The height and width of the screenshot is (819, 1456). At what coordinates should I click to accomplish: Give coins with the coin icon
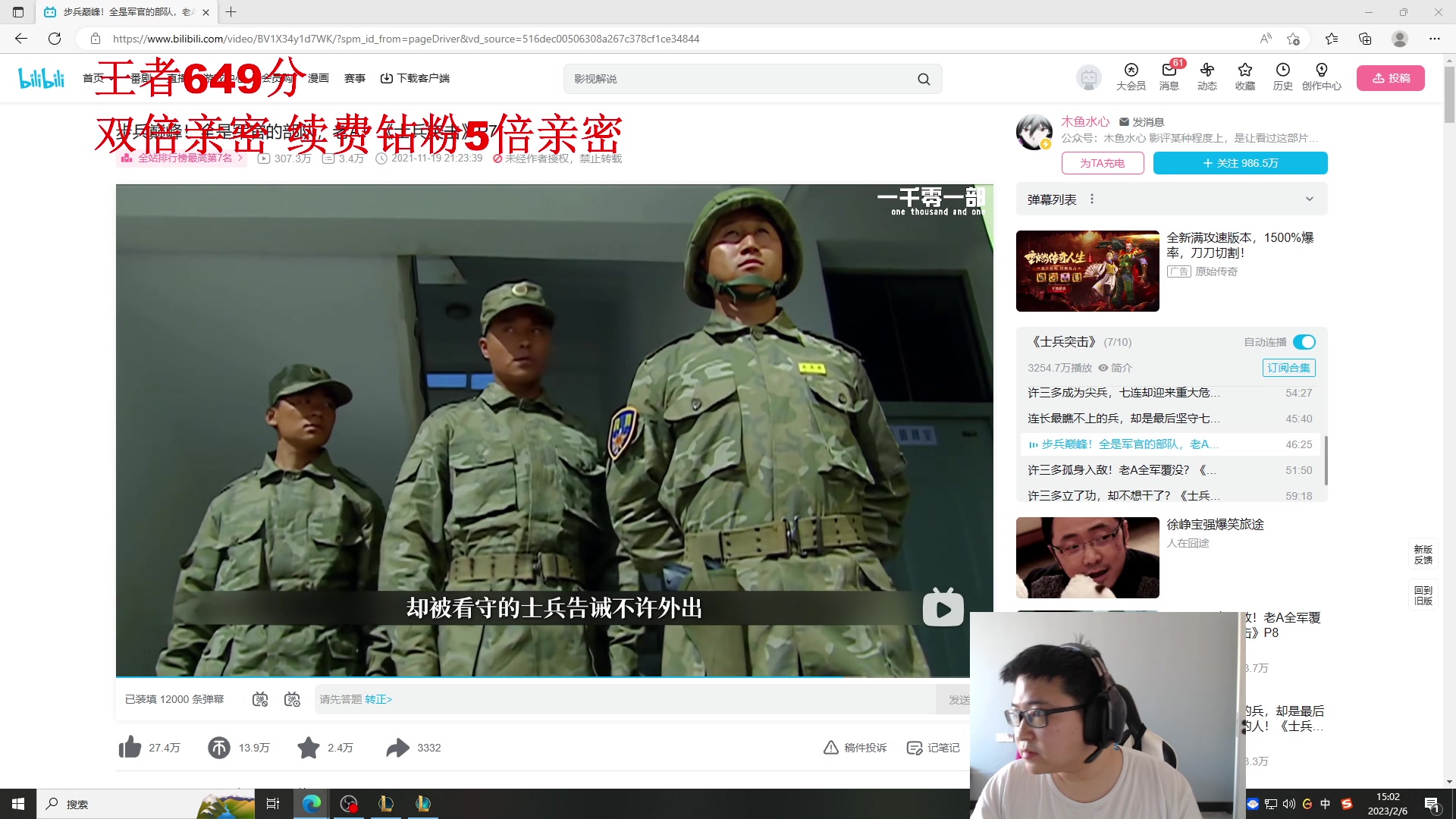pyautogui.click(x=219, y=748)
